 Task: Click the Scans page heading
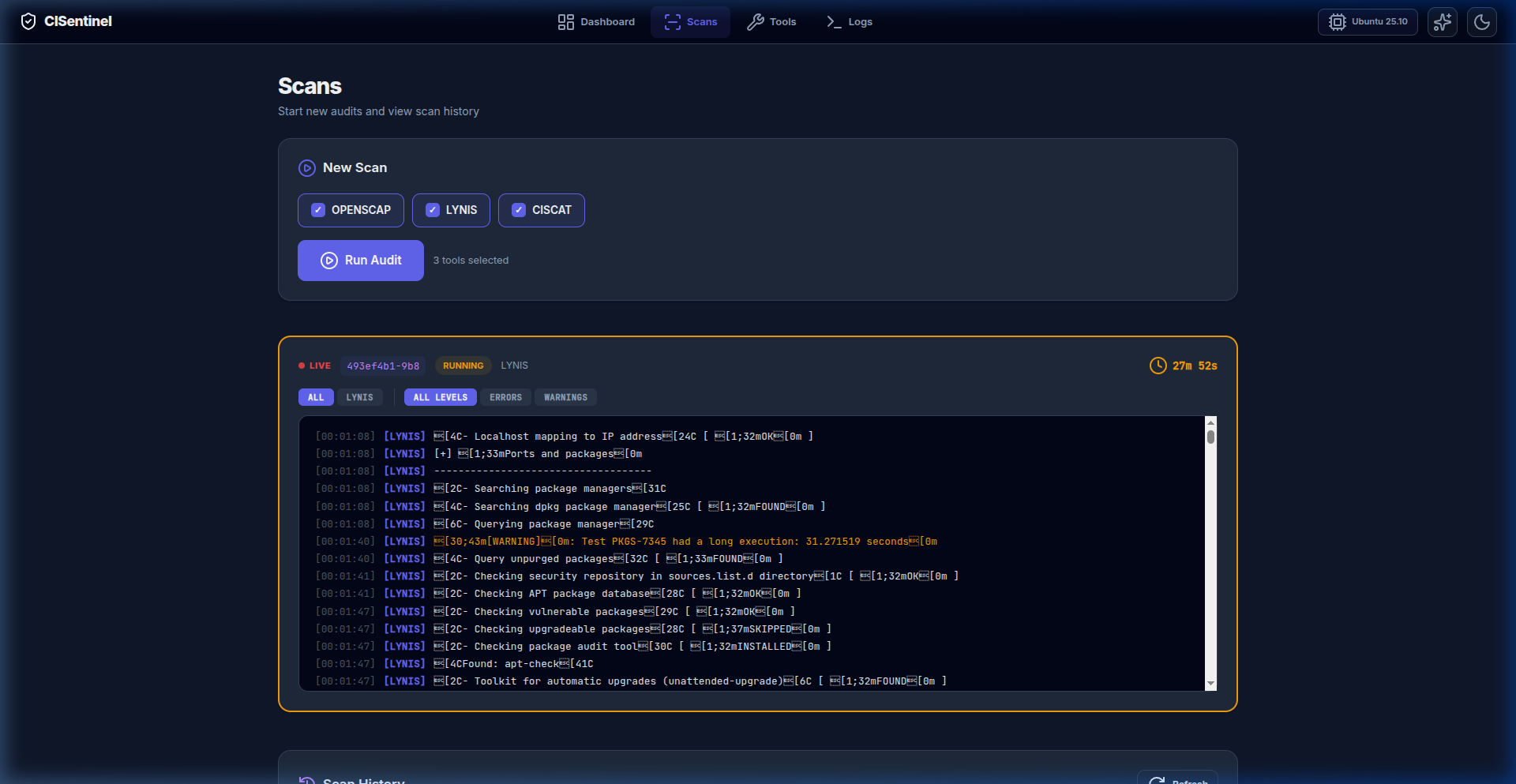310,86
